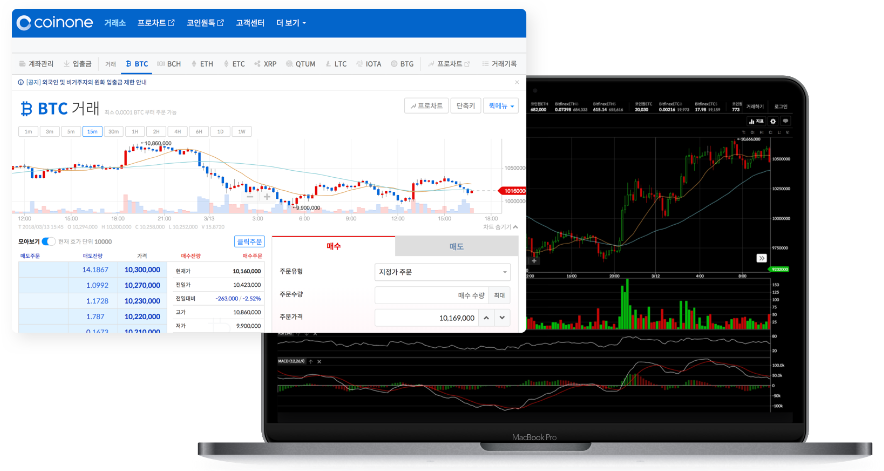Click the Coinone logo
The height and width of the screenshot is (471, 884).
(x=55, y=23)
